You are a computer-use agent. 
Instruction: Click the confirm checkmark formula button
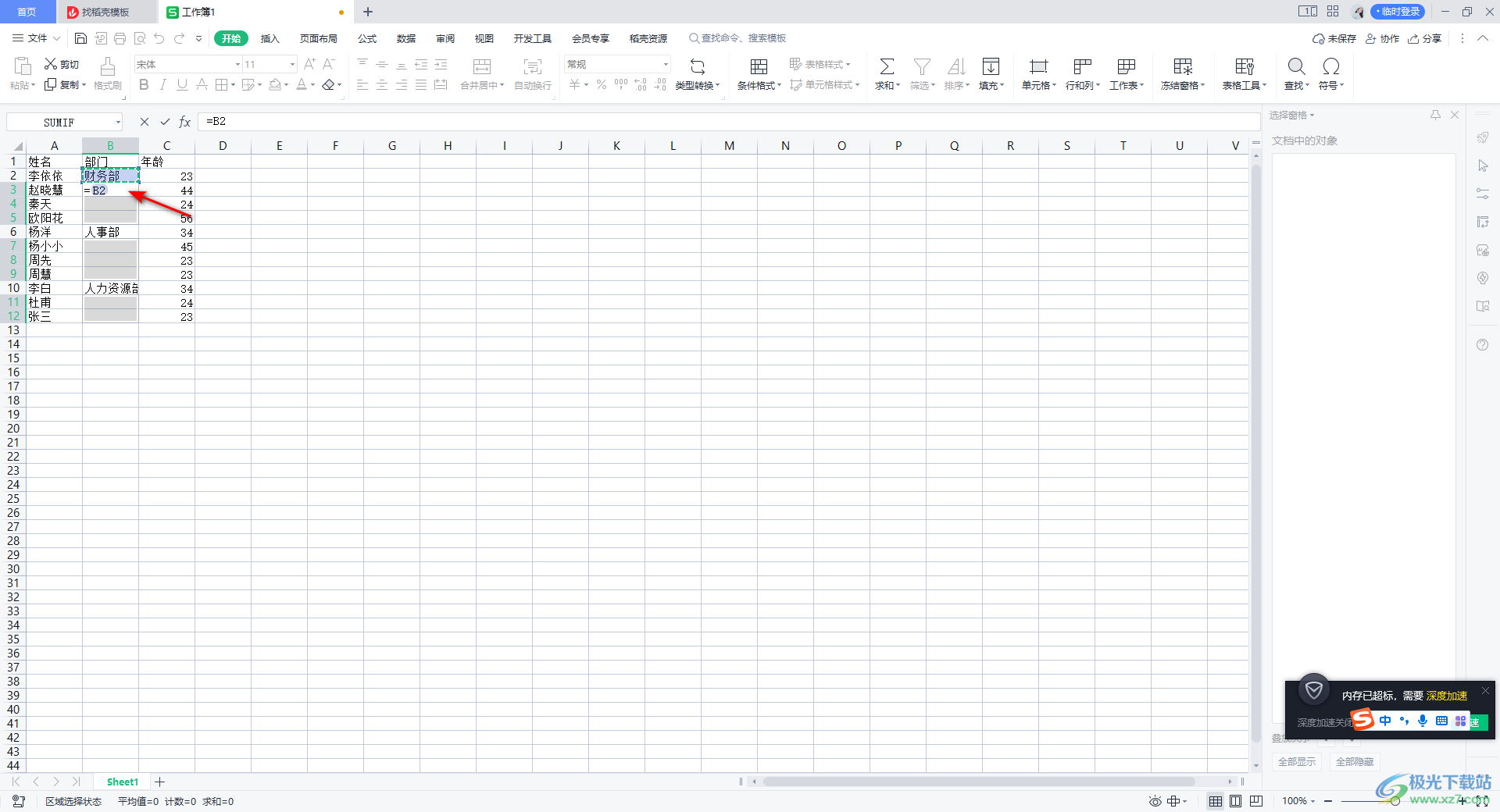click(x=165, y=122)
